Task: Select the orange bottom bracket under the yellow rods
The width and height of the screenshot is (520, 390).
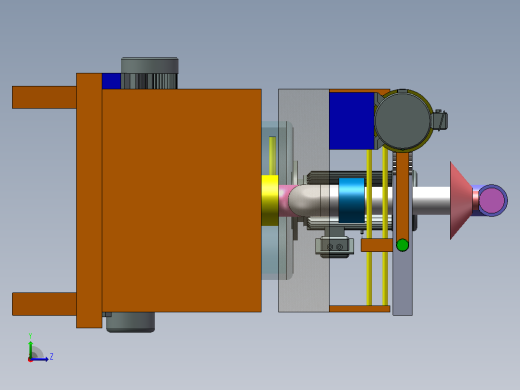Action: [x=360, y=309]
